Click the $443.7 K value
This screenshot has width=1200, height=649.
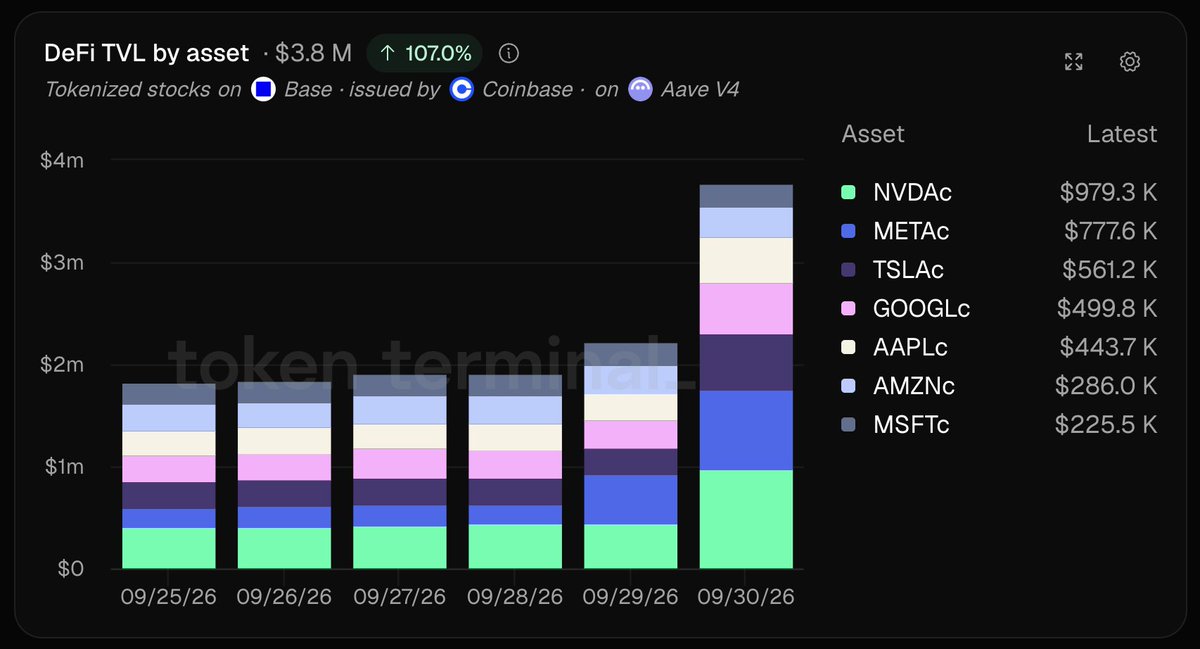coord(1109,347)
